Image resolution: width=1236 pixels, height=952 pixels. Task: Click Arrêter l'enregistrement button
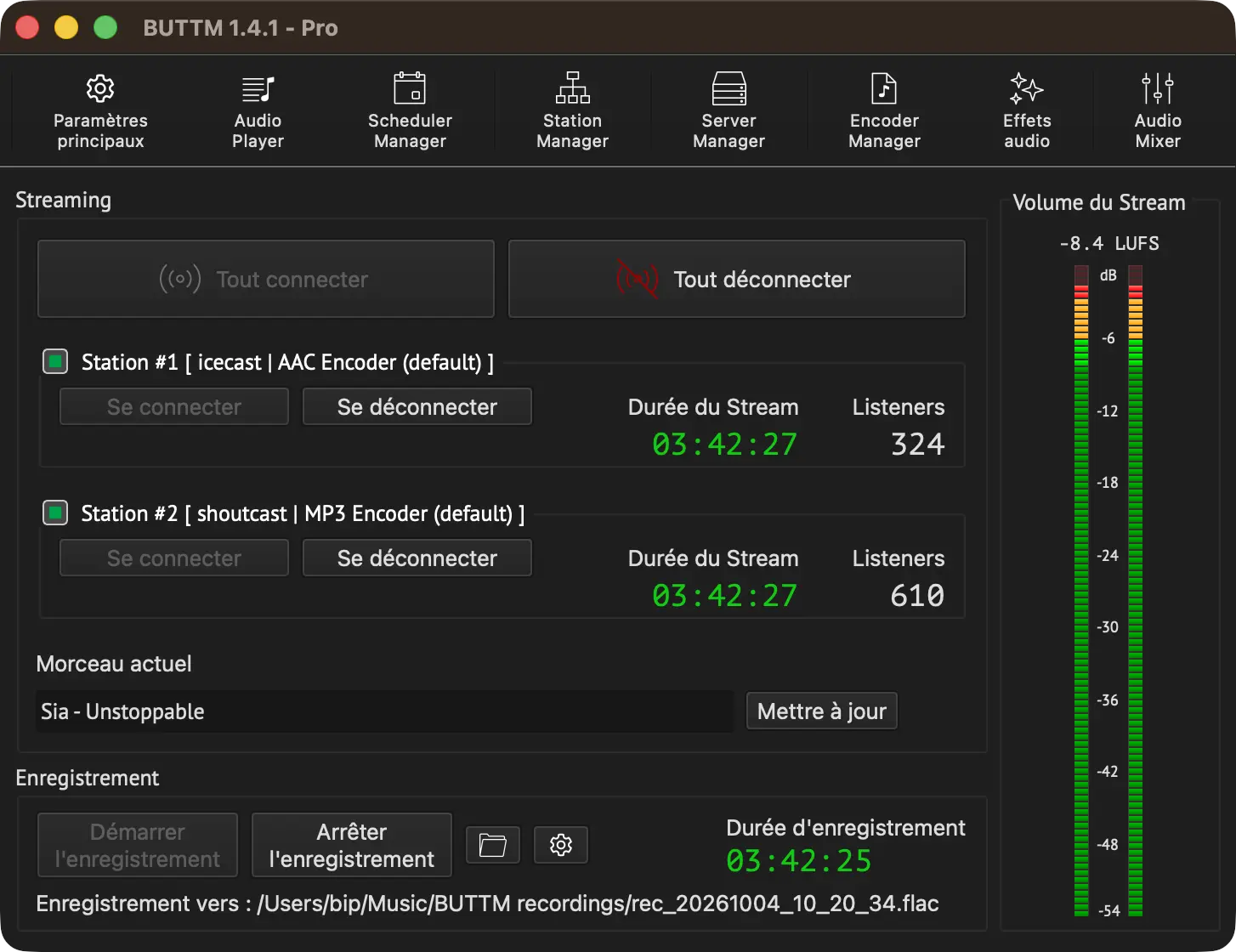[x=352, y=846]
